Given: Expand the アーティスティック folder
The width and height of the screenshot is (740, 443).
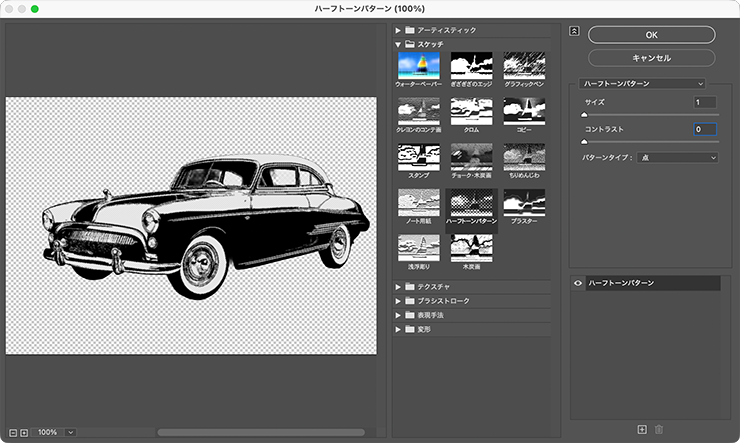Looking at the screenshot, I should (x=398, y=31).
